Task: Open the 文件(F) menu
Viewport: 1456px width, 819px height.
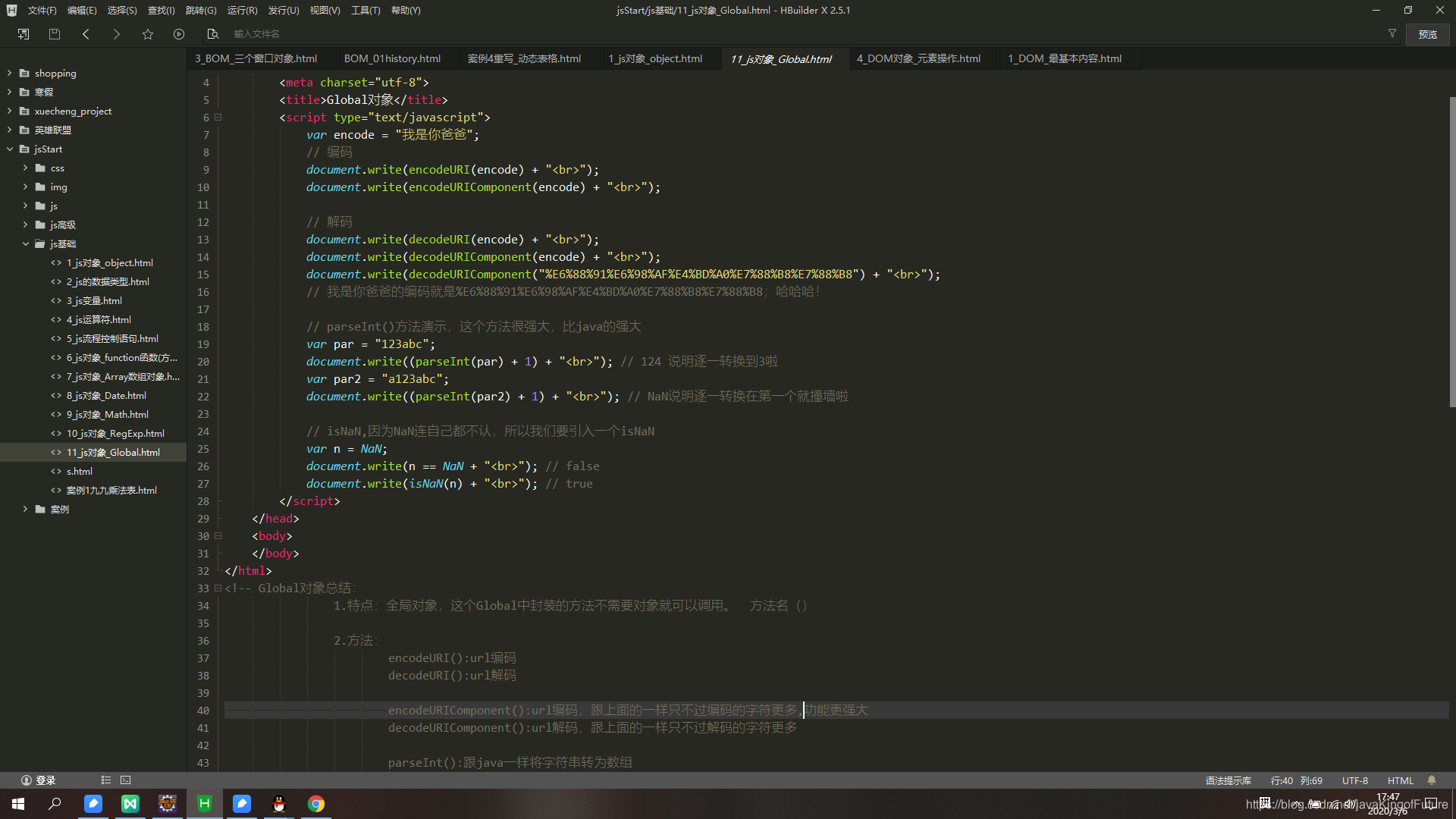Action: 42,11
